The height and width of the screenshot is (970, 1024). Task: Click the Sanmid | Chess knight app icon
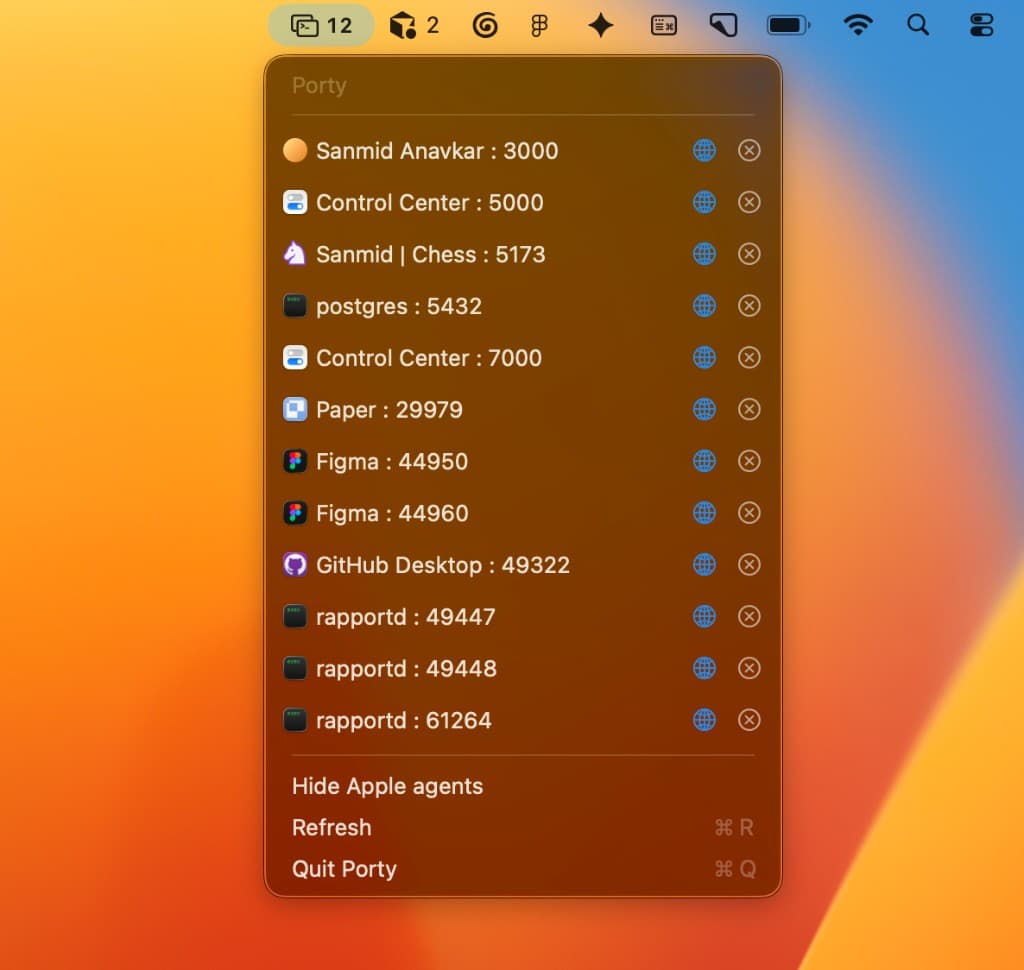click(x=295, y=253)
